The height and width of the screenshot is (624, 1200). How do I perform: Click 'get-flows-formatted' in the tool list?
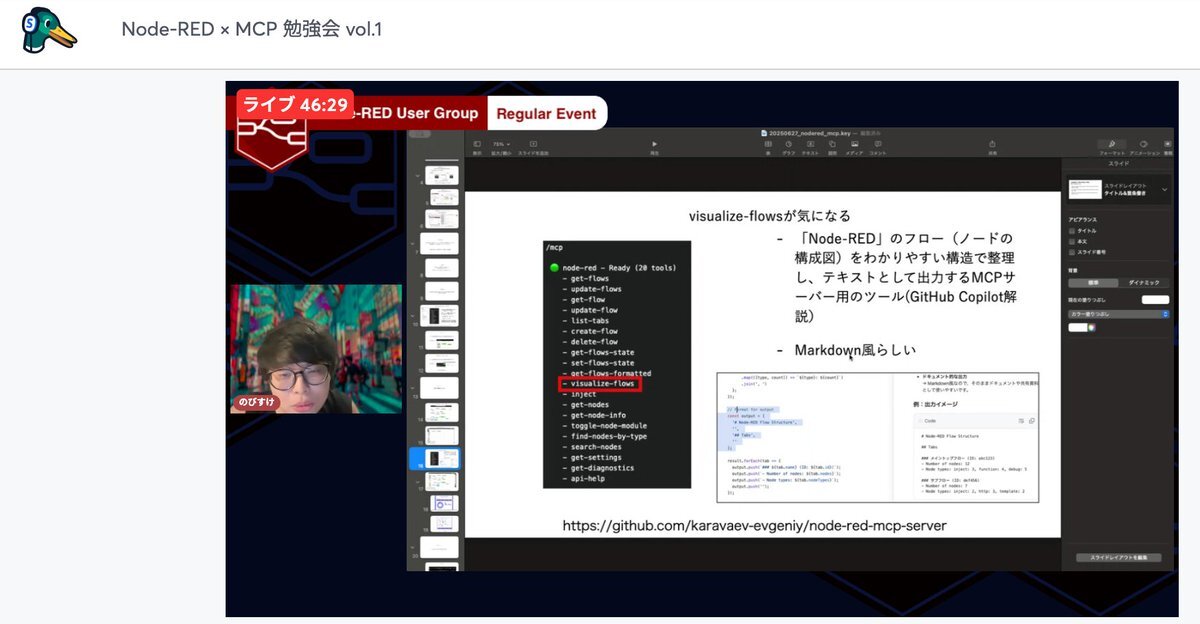point(610,373)
